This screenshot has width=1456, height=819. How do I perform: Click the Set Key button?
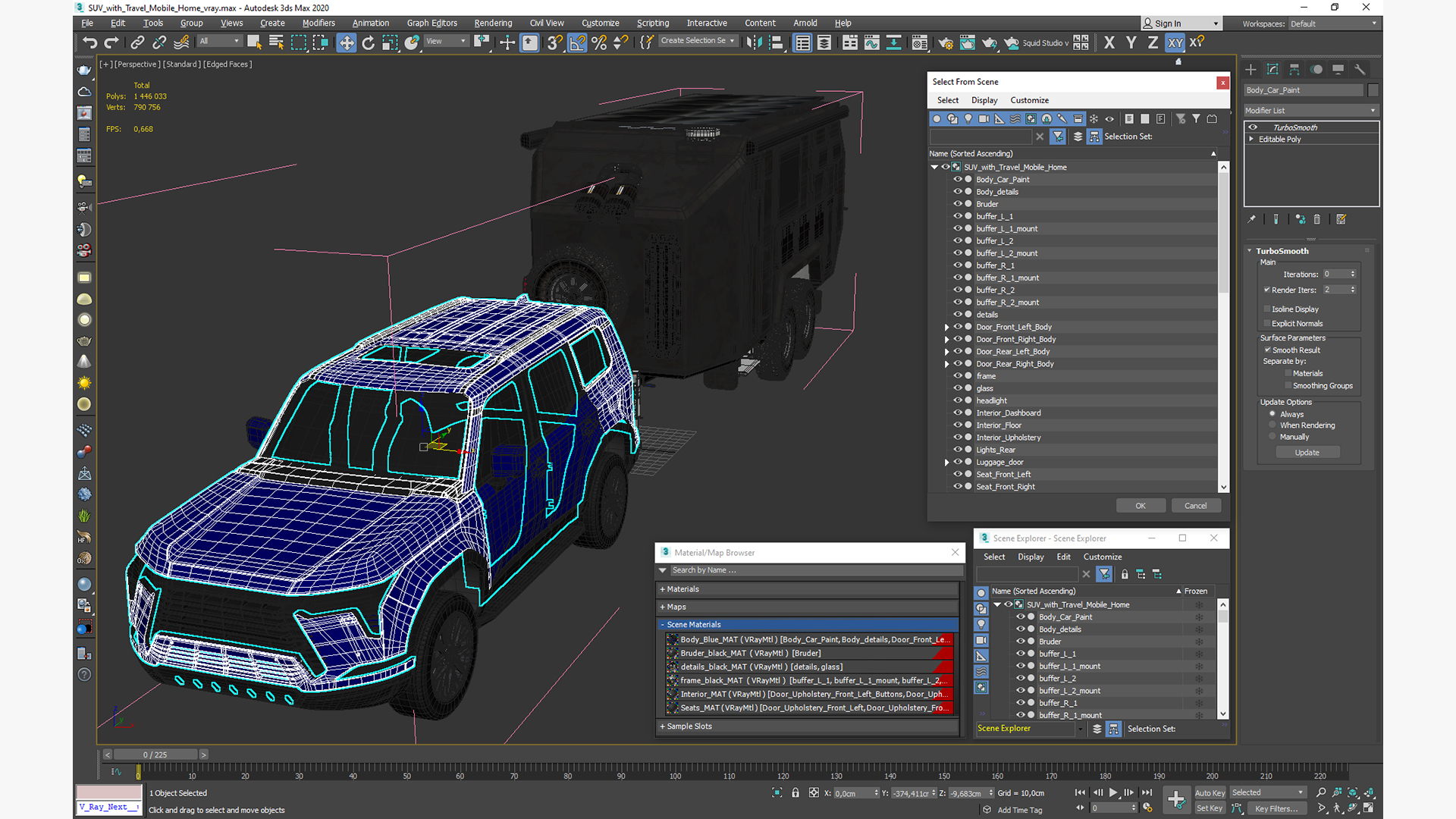coord(1210,808)
